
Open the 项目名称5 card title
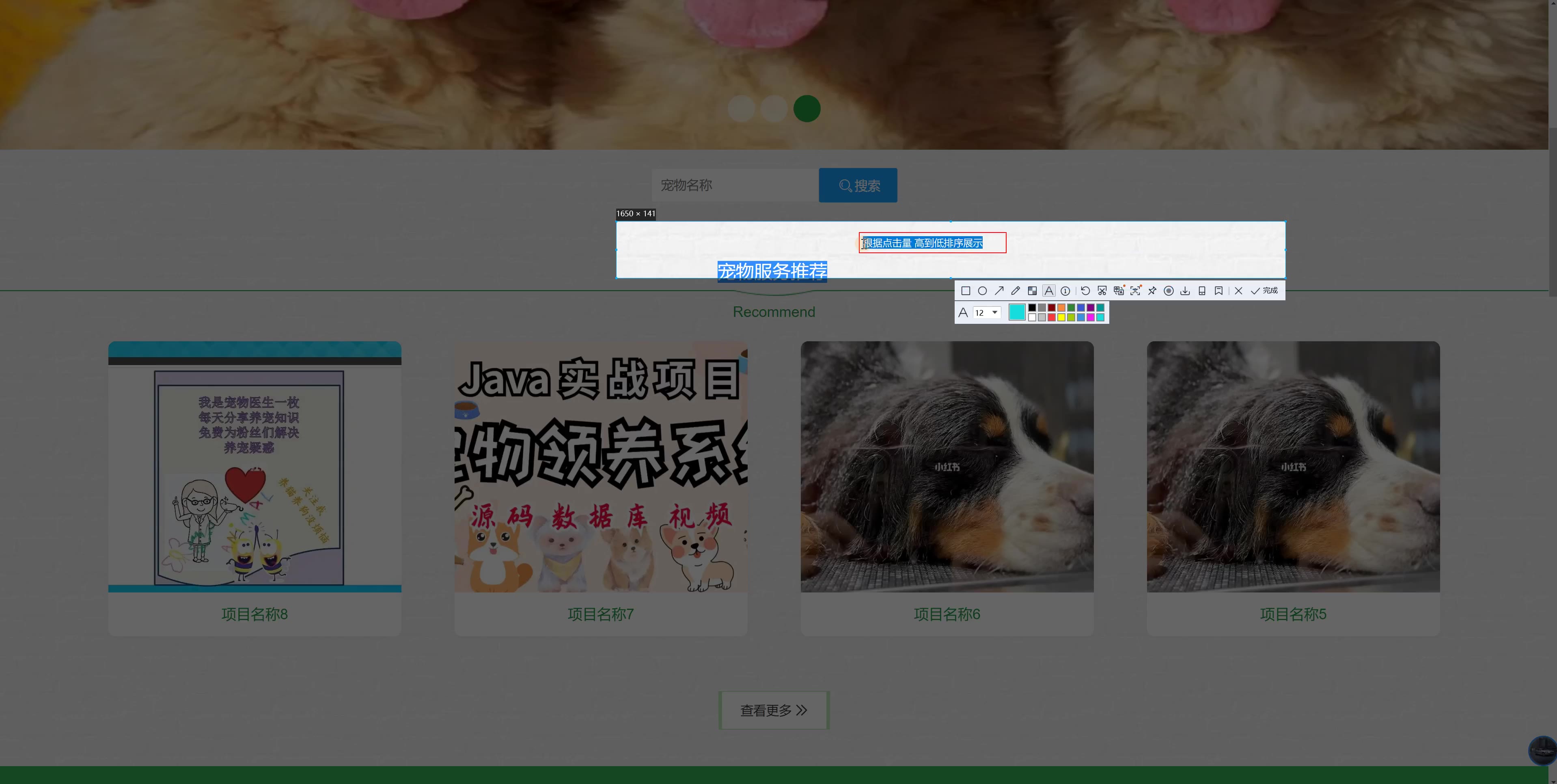coord(1294,614)
